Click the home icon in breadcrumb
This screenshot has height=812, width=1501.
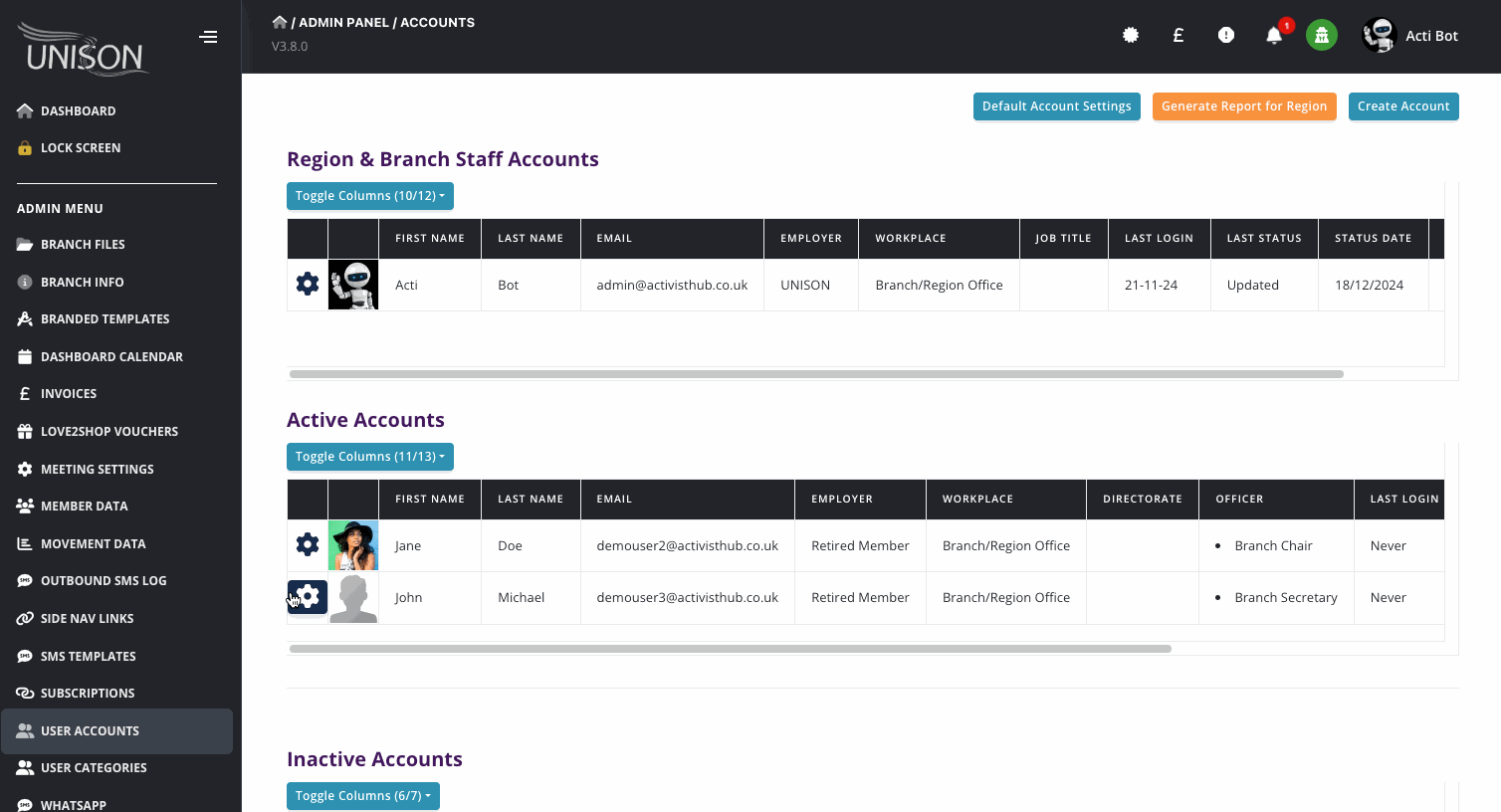[280, 22]
